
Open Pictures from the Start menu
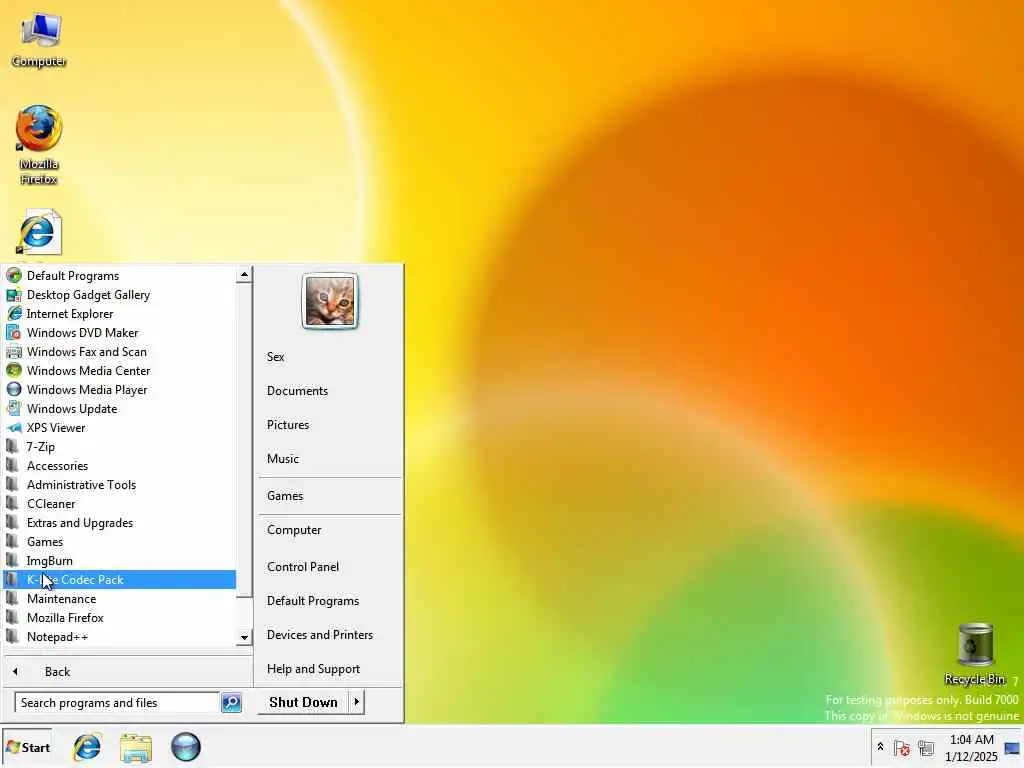coord(329,424)
